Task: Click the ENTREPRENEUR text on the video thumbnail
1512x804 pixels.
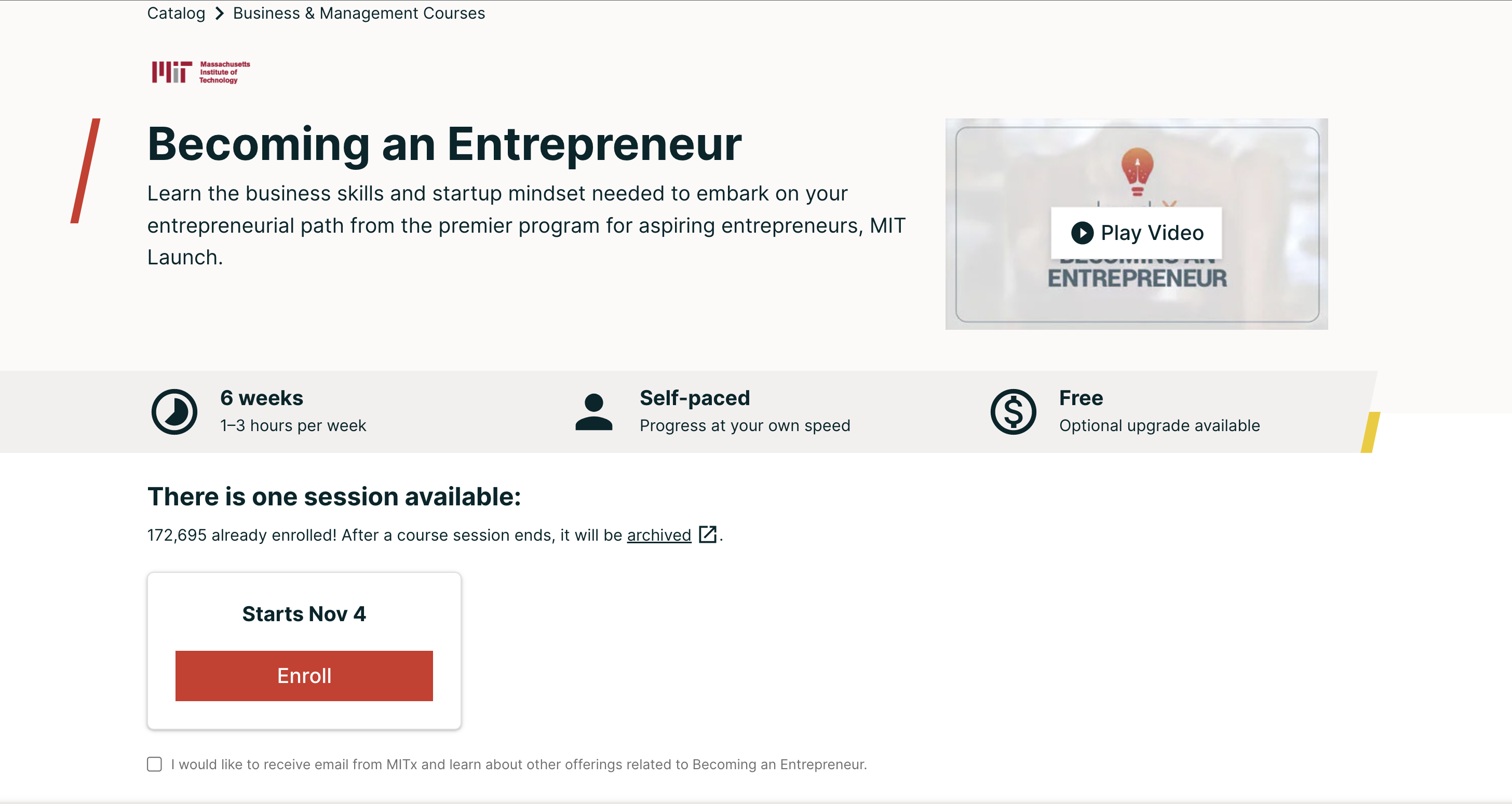Action: click(1137, 279)
